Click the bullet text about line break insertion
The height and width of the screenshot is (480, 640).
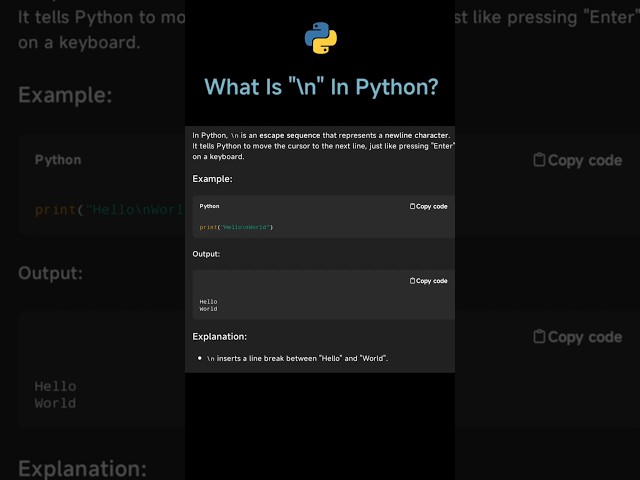click(297, 358)
